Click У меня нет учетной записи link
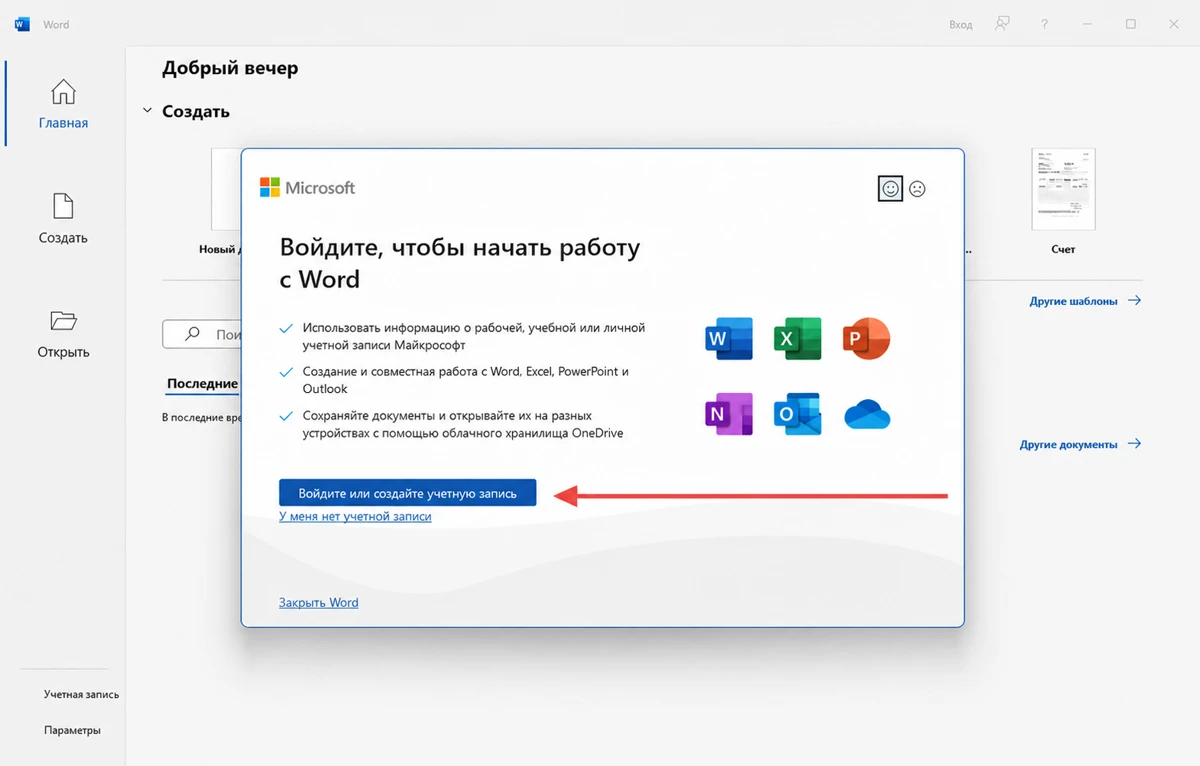 click(x=355, y=517)
